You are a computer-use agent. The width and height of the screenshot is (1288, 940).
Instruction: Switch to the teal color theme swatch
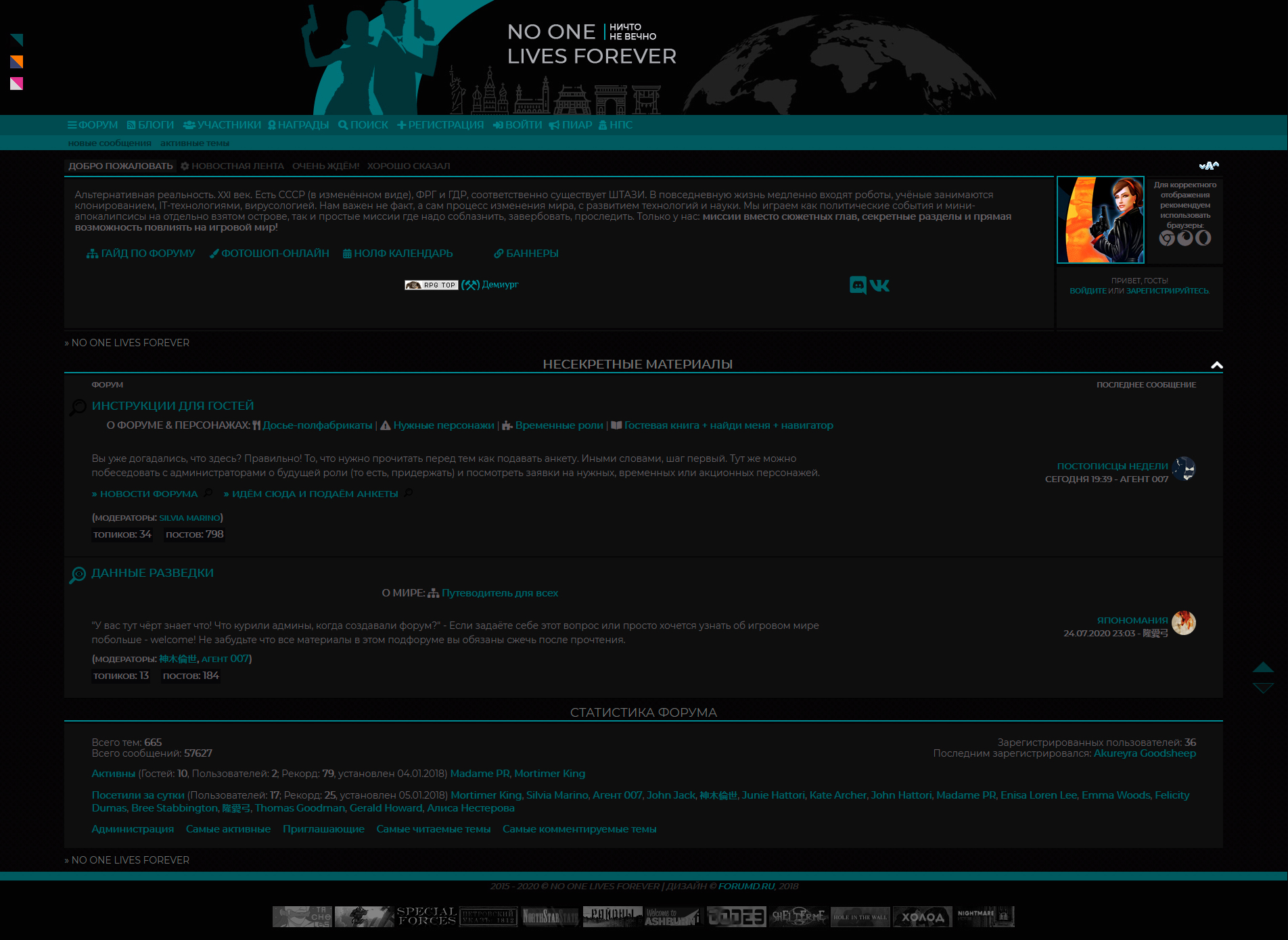click(x=17, y=40)
